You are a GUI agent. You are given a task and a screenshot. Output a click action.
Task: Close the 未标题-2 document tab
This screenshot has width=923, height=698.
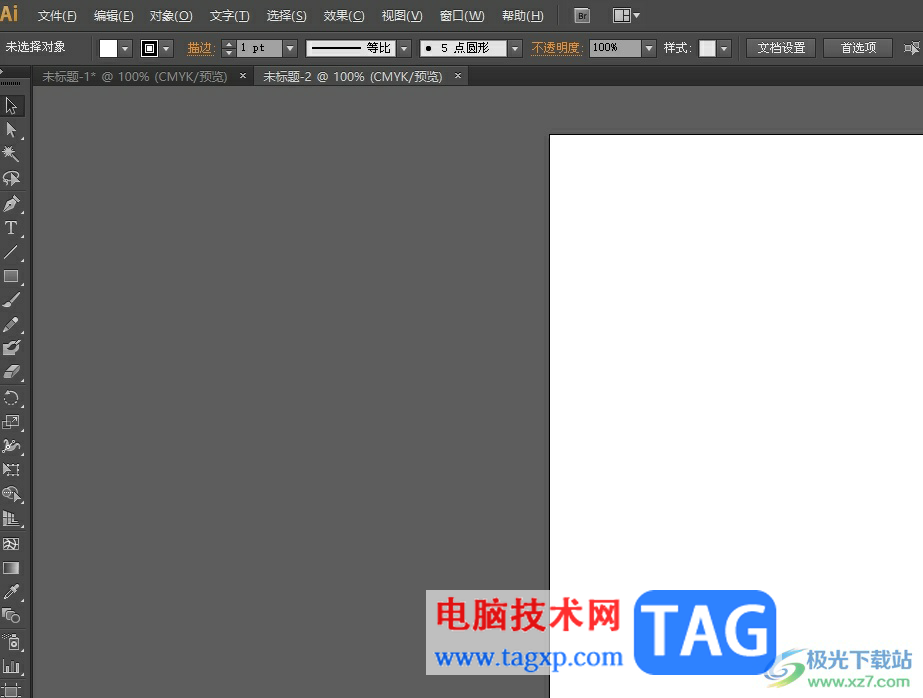[x=458, y=76]
